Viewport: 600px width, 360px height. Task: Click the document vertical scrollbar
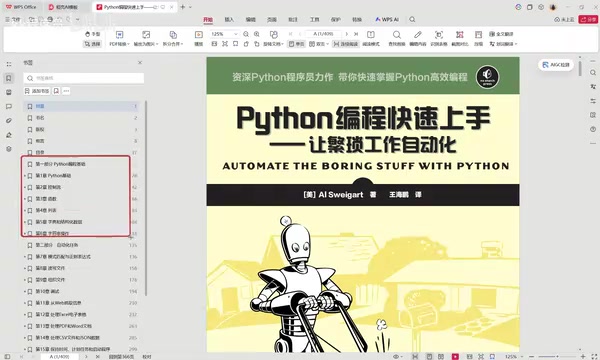click(580, 69)
